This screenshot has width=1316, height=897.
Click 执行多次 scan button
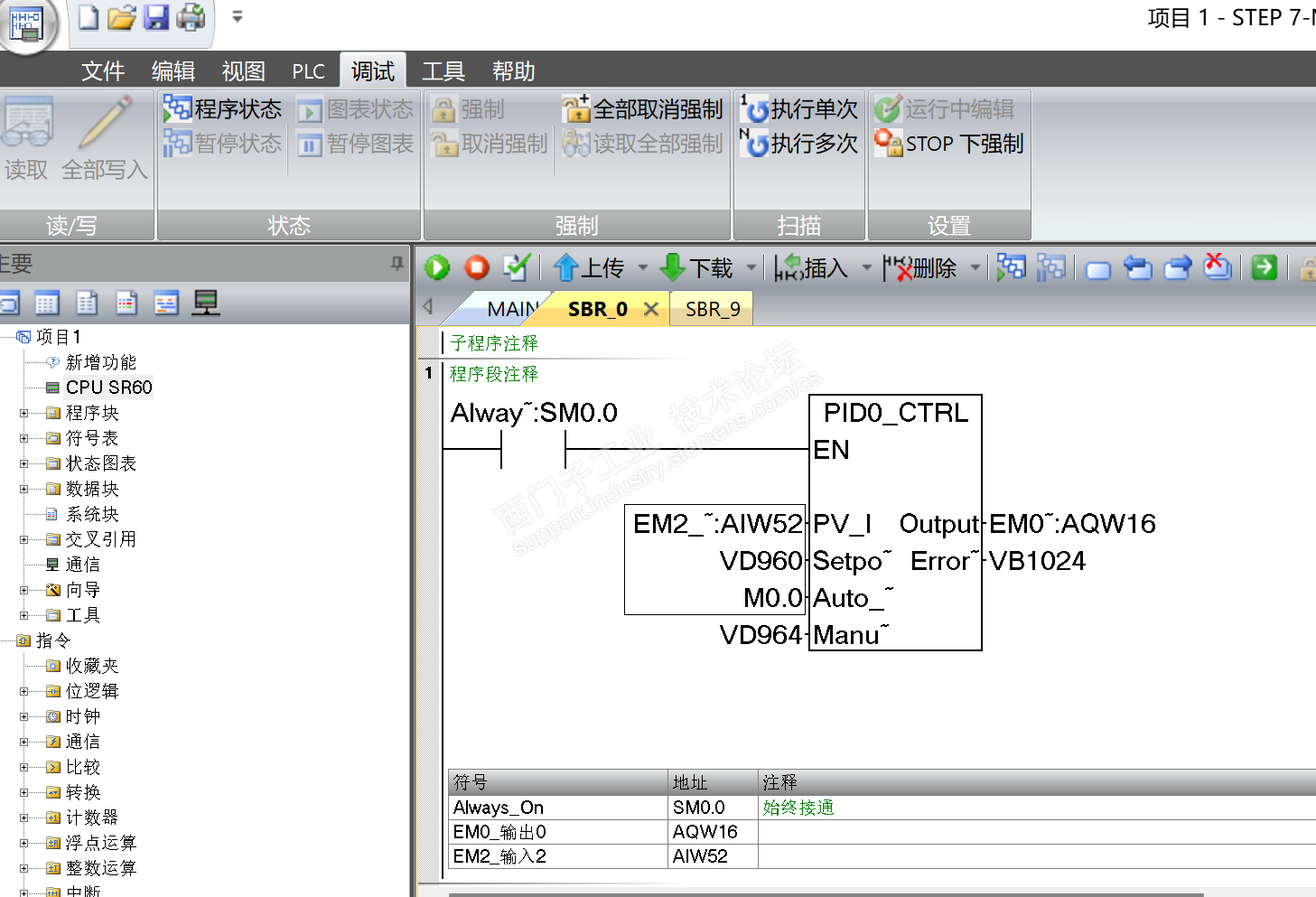coord(798,144)
